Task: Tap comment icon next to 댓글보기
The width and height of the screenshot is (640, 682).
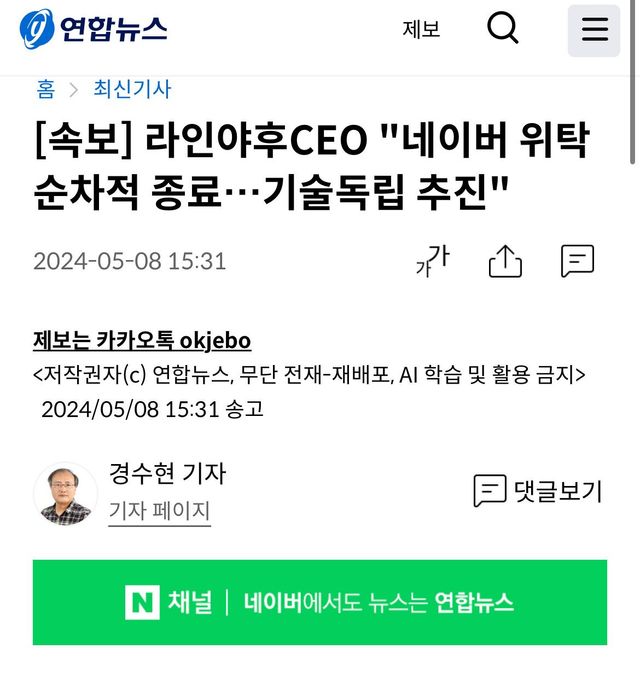Action: (490, 491)
